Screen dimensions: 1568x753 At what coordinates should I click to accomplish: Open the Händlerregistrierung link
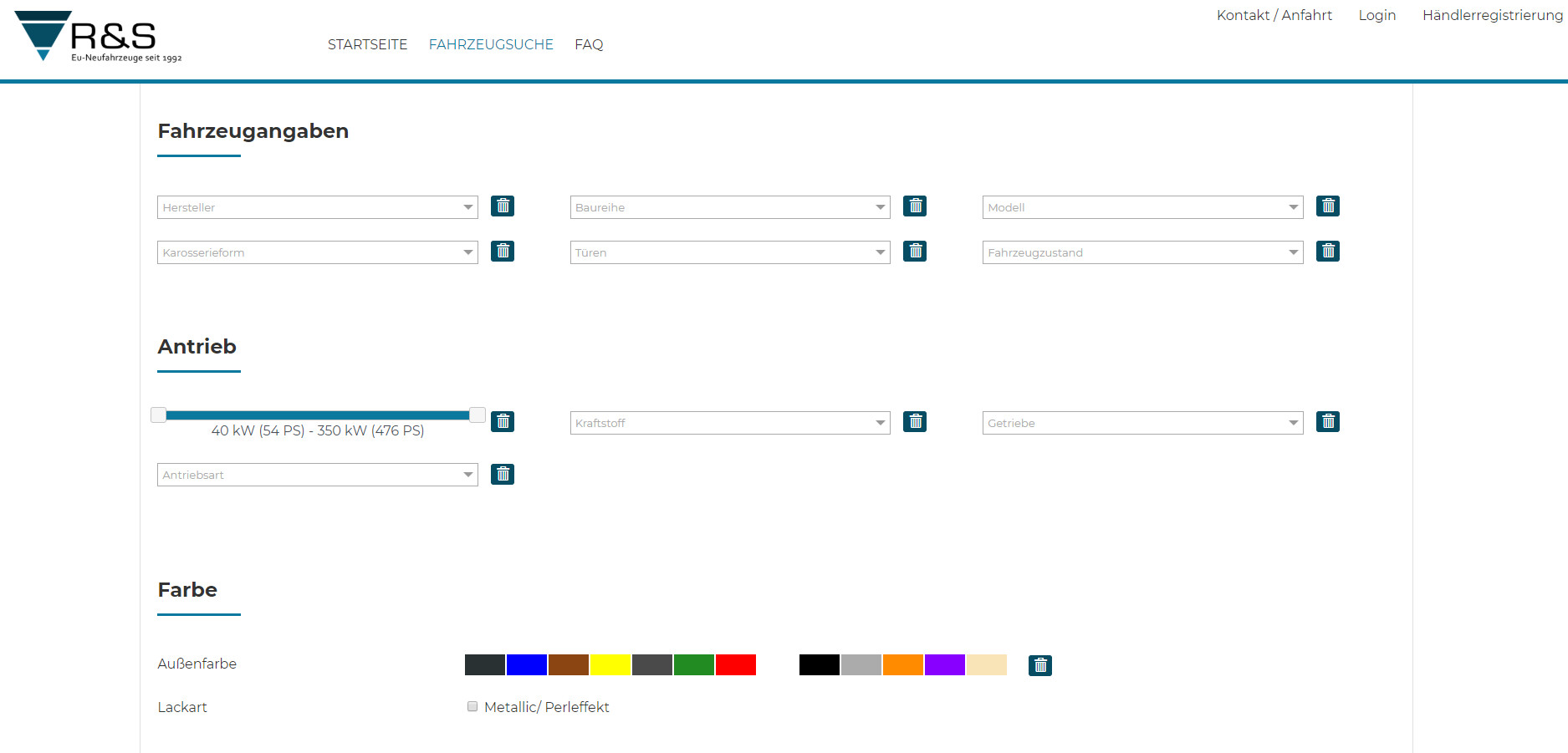(x=1492, y=15)
